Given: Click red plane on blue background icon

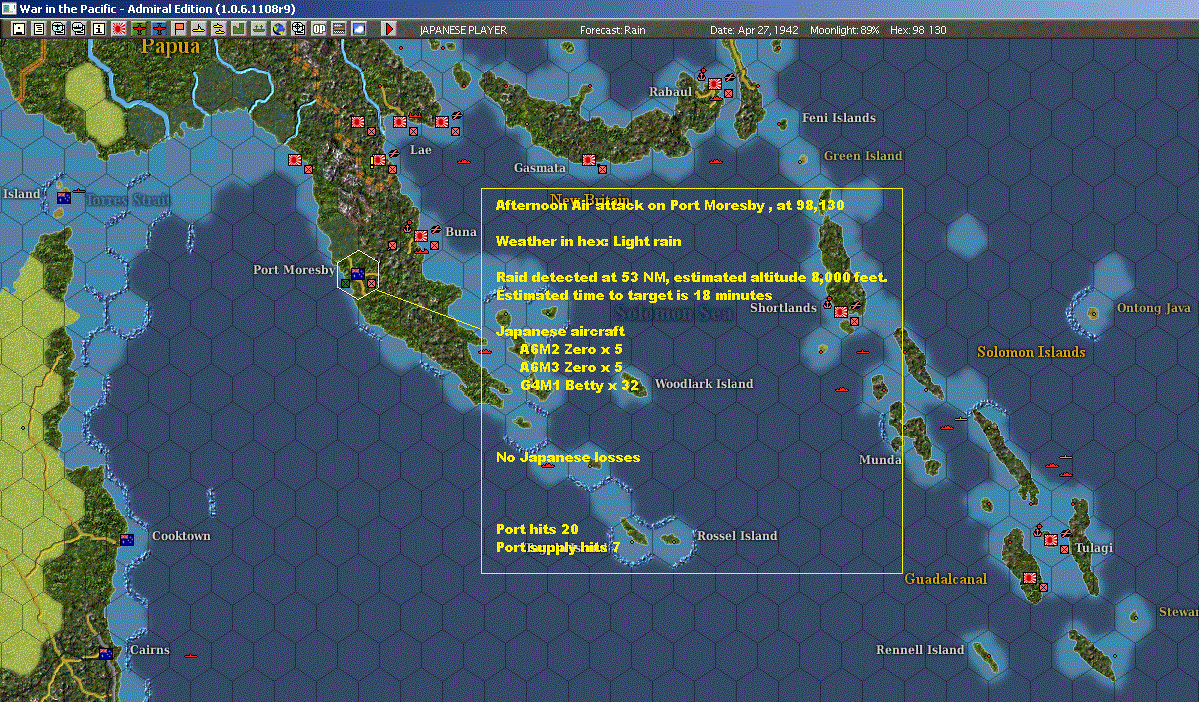Looking at the screenshot, I should click(x=158, y=29).
